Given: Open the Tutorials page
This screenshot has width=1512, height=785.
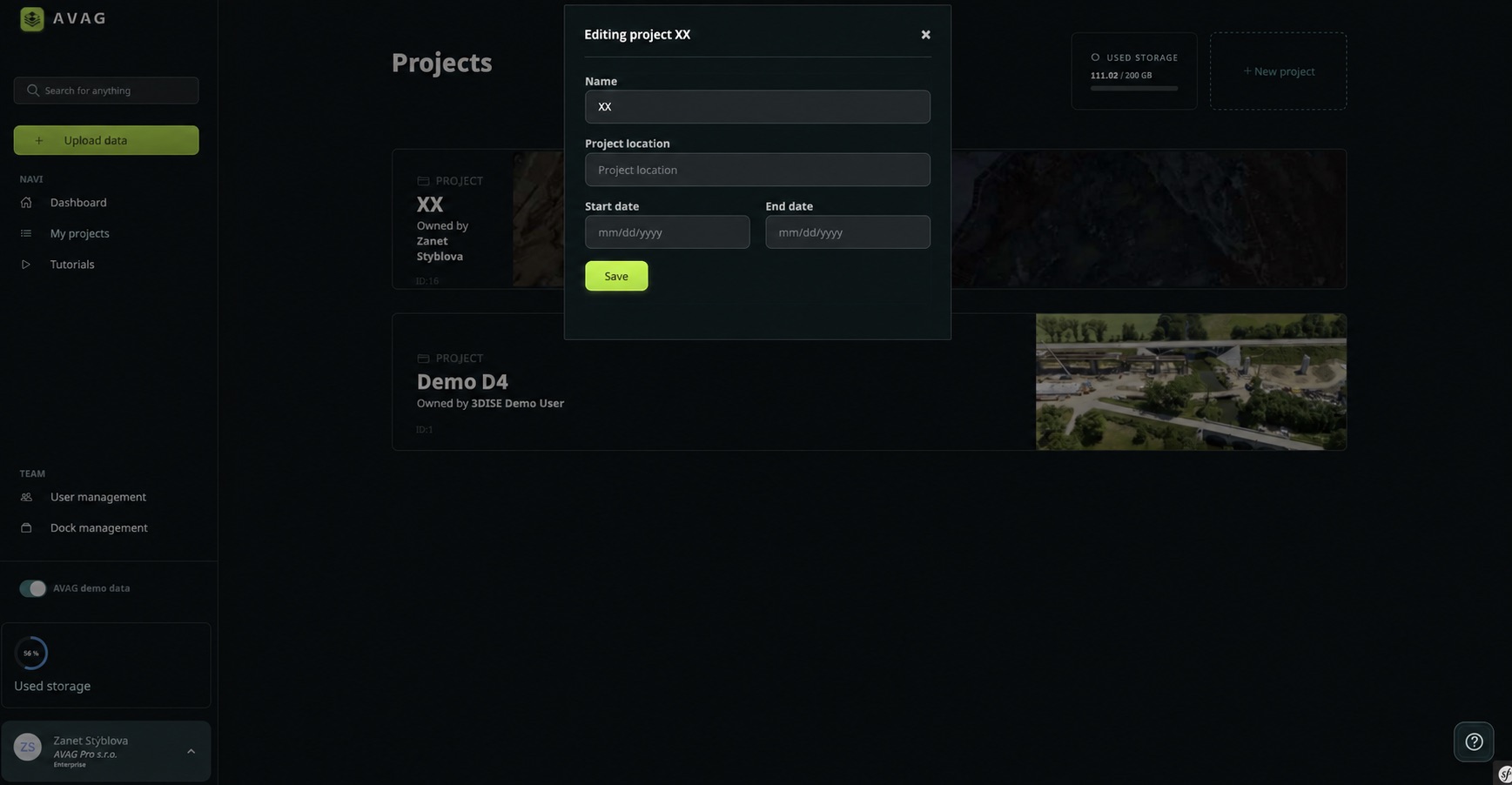Looking at the screenshot, I should pos(72,265).
